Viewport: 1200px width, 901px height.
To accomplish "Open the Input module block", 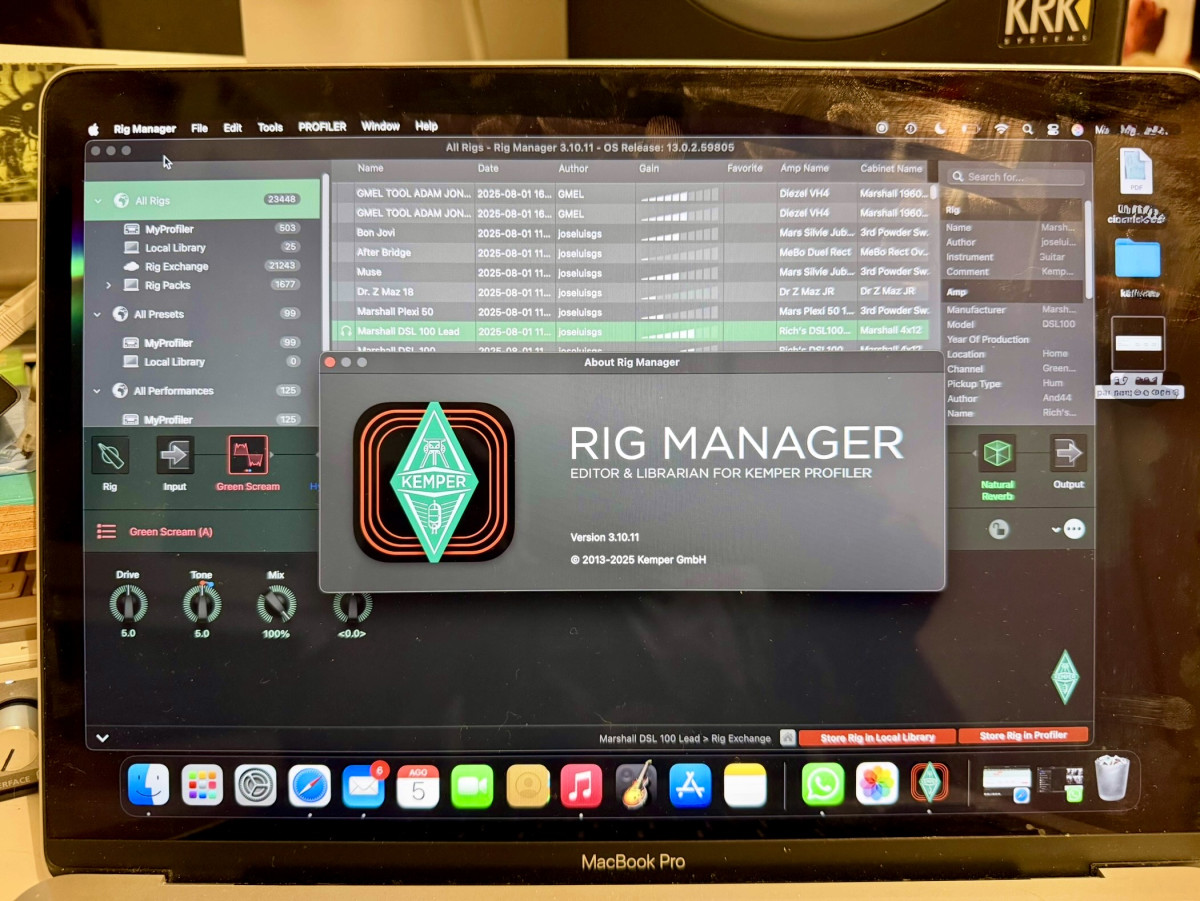I will [x=175, y=455].
